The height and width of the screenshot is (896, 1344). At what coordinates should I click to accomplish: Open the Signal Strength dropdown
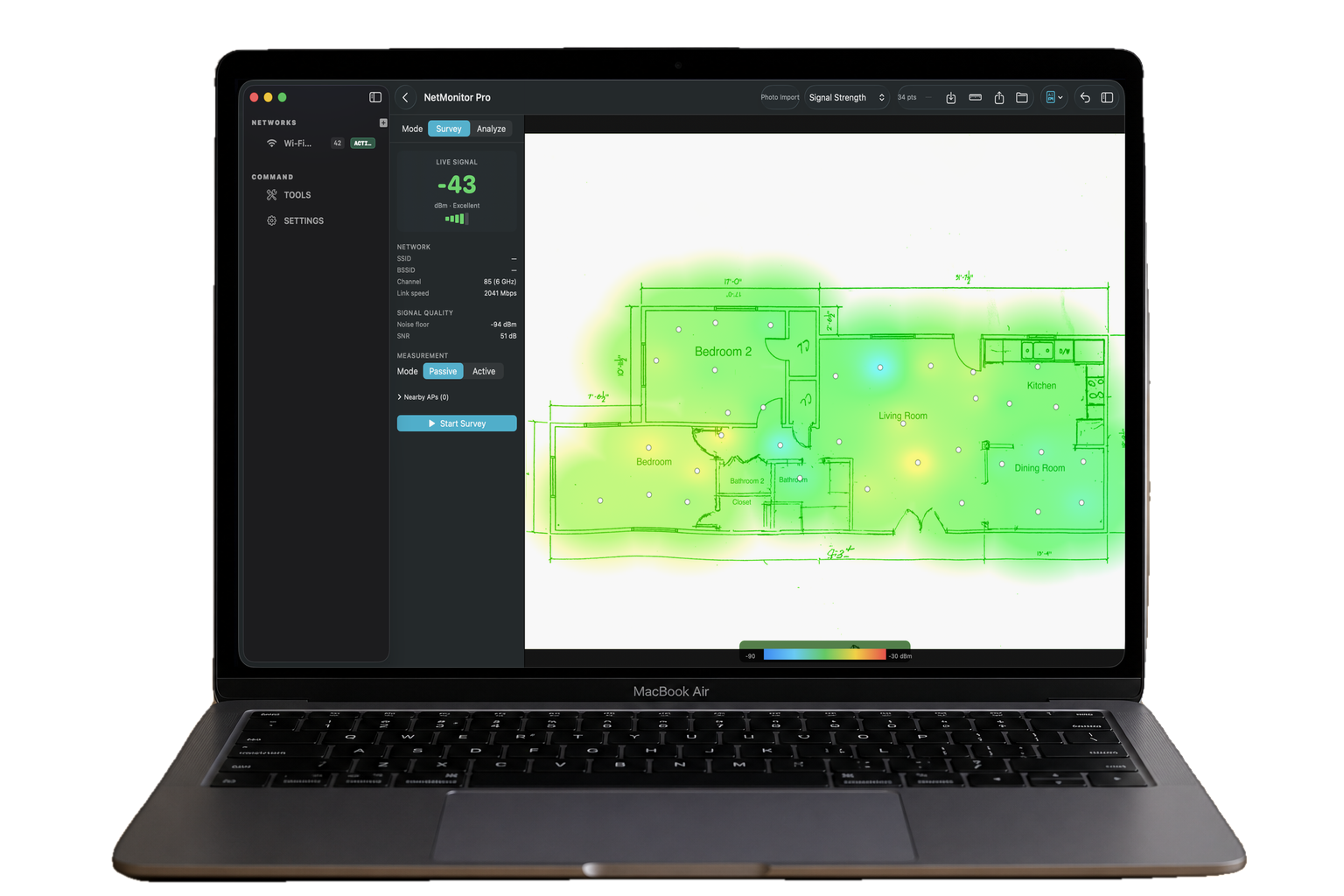tap(846, 97)
